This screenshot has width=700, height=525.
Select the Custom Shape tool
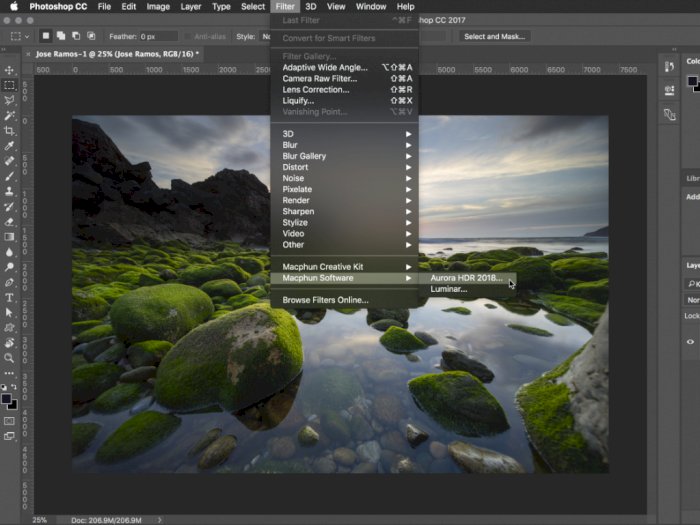coord(9,328)
